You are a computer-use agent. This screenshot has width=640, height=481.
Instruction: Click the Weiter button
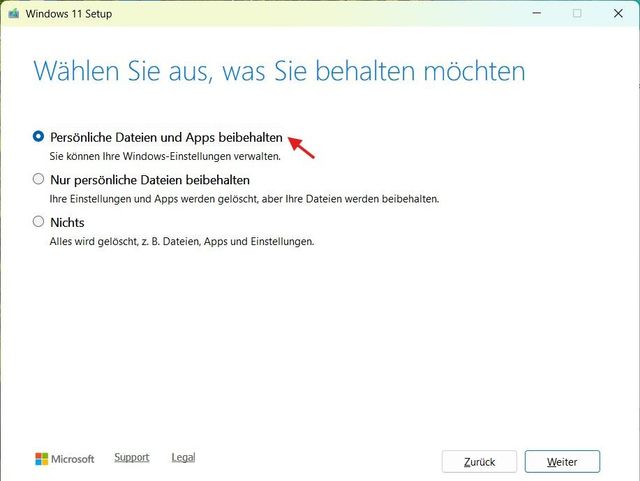pyautogui.click(x=562, y=462)
